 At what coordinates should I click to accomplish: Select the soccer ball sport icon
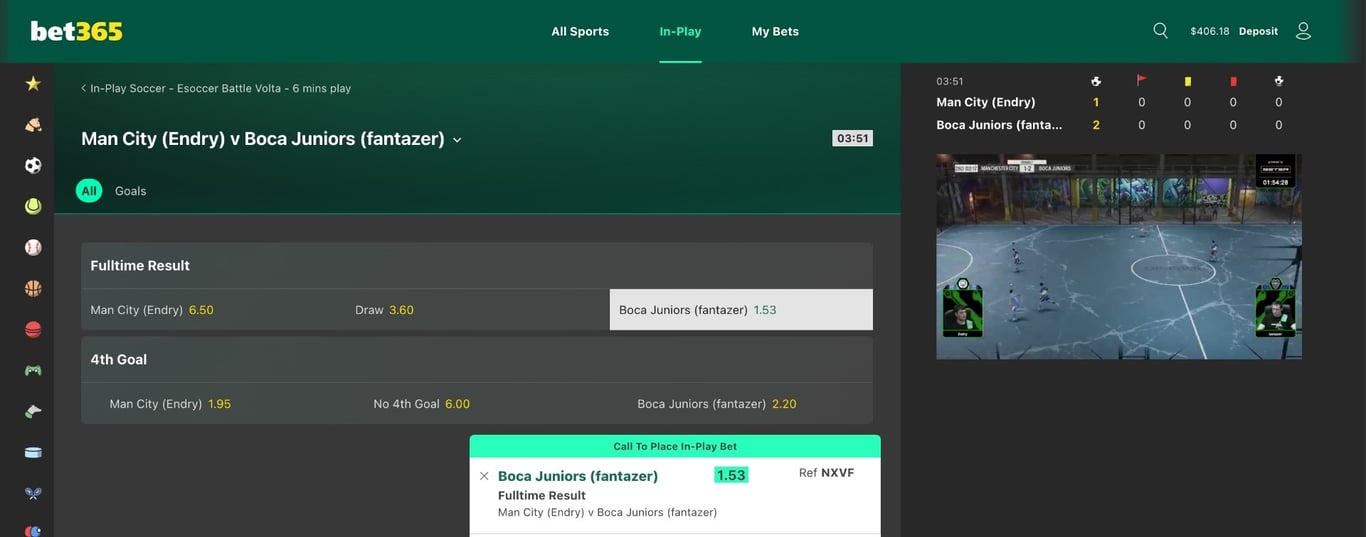[x=33, y=165]
